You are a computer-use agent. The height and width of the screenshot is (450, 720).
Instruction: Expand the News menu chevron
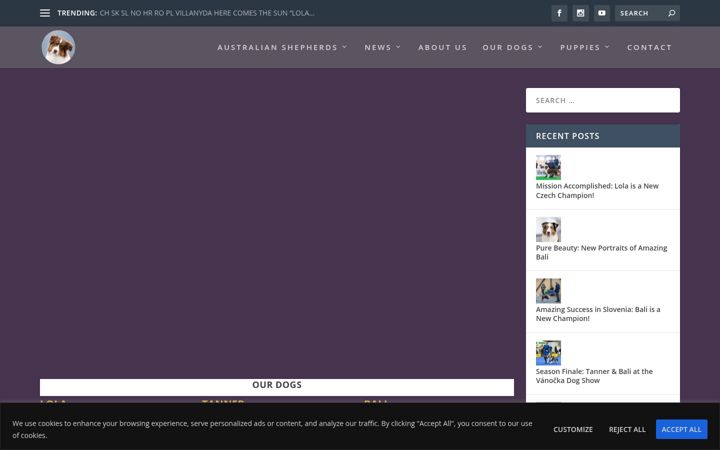(x=398, y=47)
